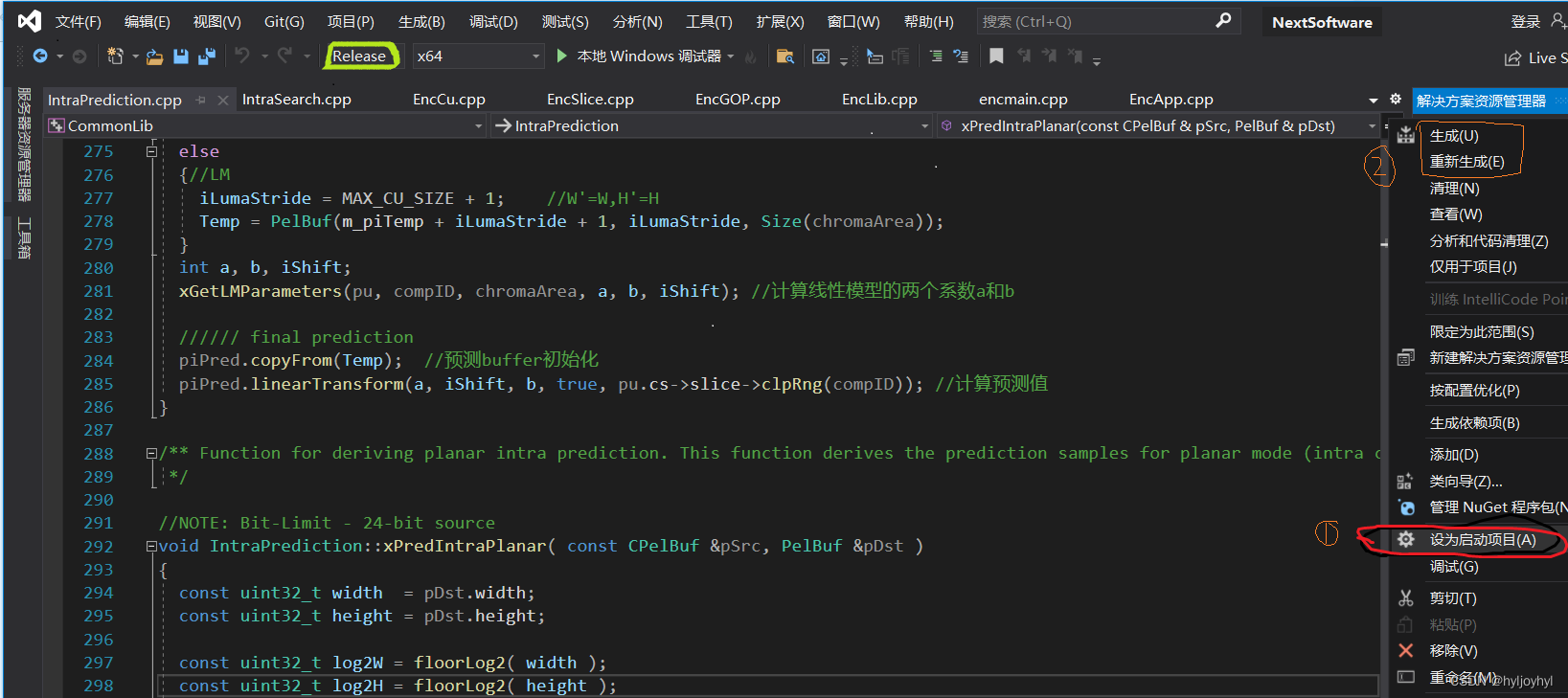1568x698 pixels.
Task: Open the 帮助(H) help menu
Action: point(929,21)
